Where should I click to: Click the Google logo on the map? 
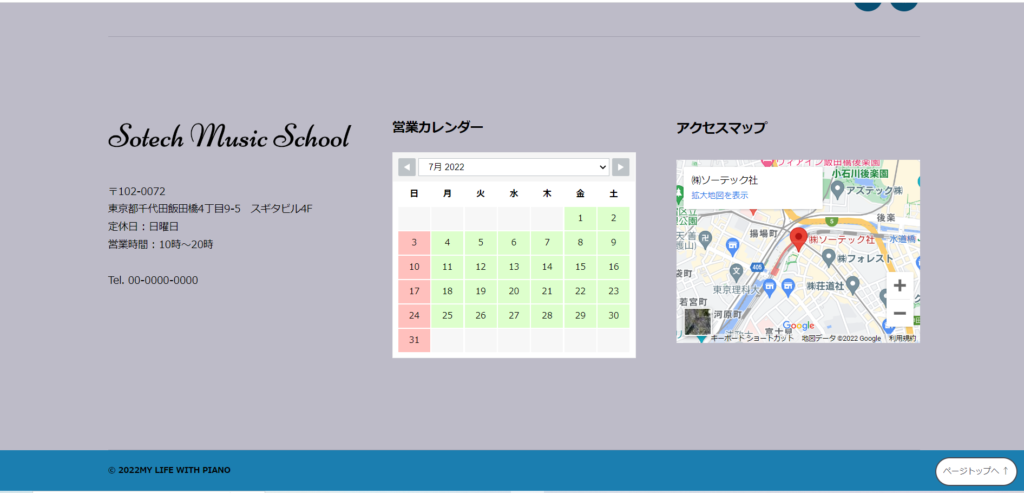coord(798,325)
